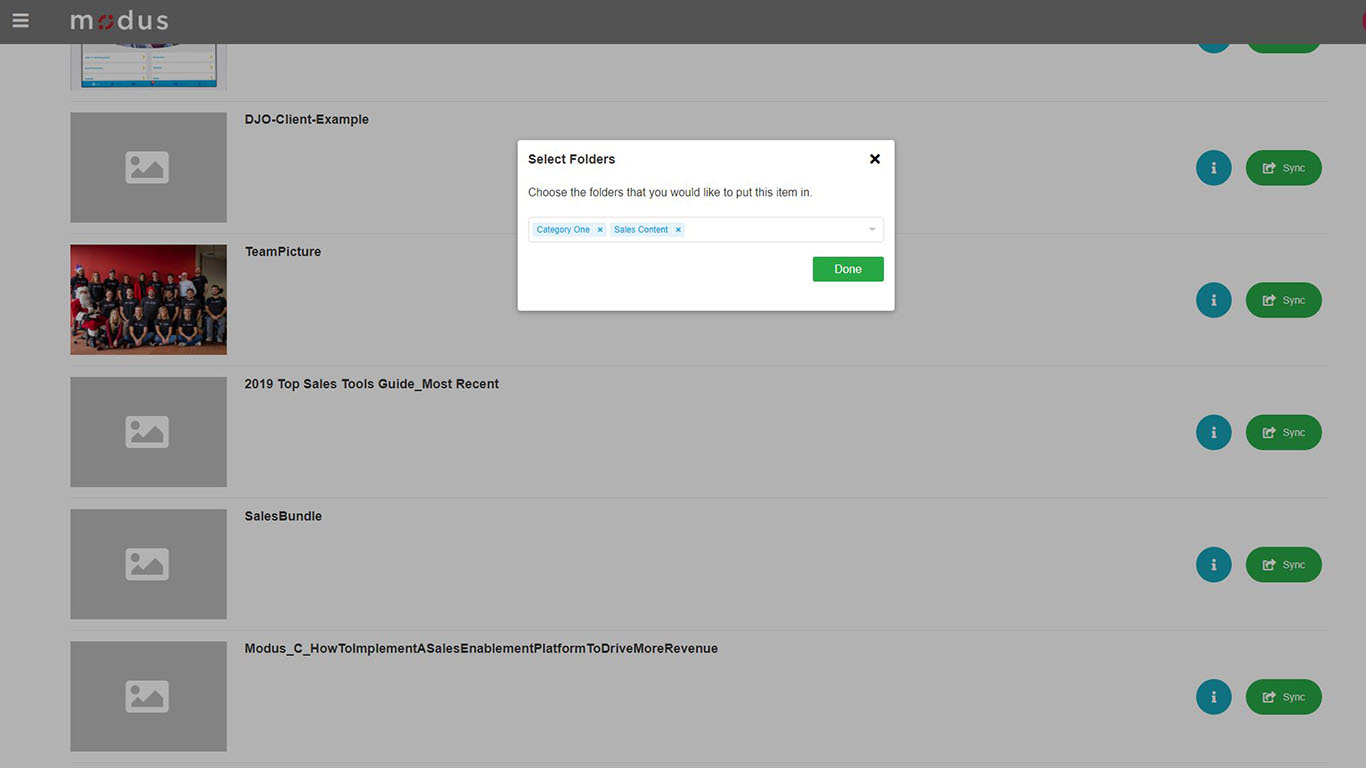Remove the Sales Content folder tag
1366x768 pixels.
(x=678, y=230)
